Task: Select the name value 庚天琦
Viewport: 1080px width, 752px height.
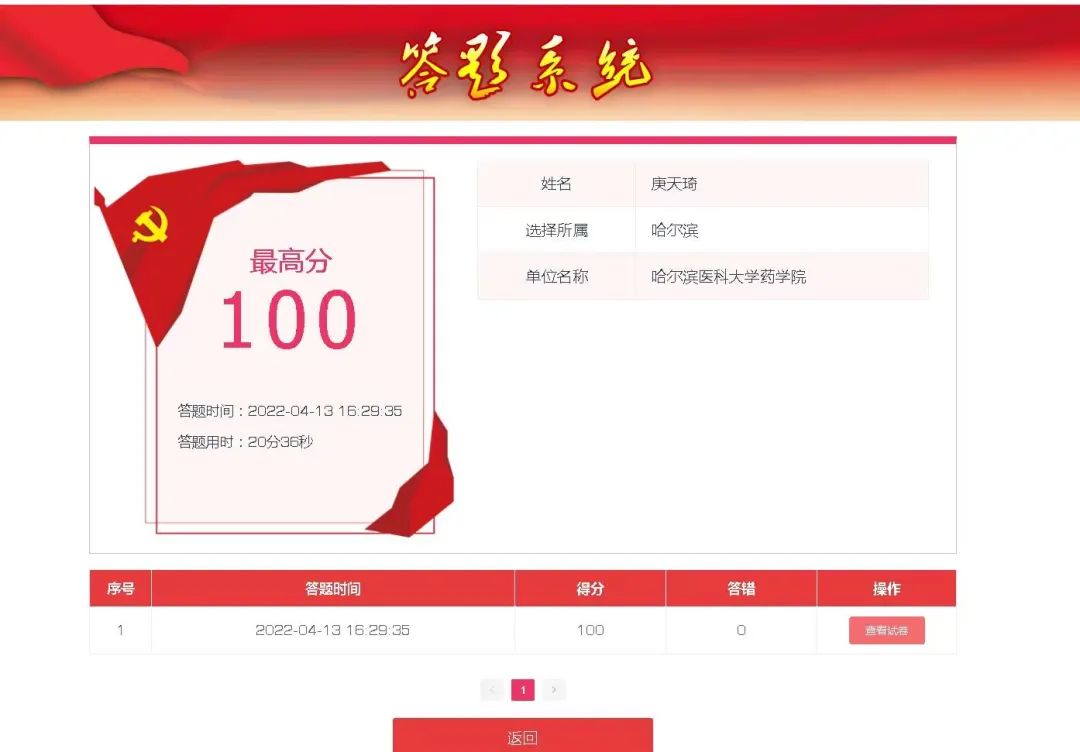Action: 674,184
